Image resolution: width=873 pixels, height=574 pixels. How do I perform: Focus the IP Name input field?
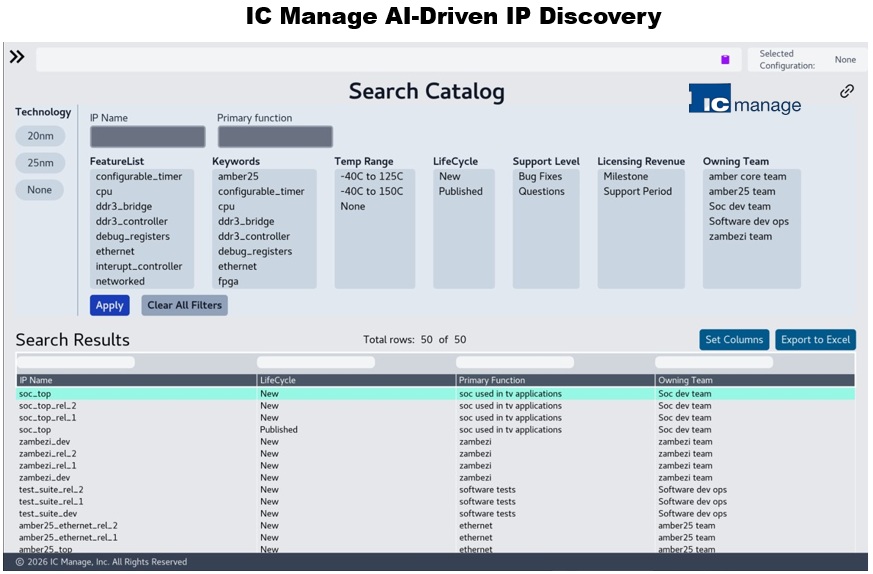coord(148,136)
